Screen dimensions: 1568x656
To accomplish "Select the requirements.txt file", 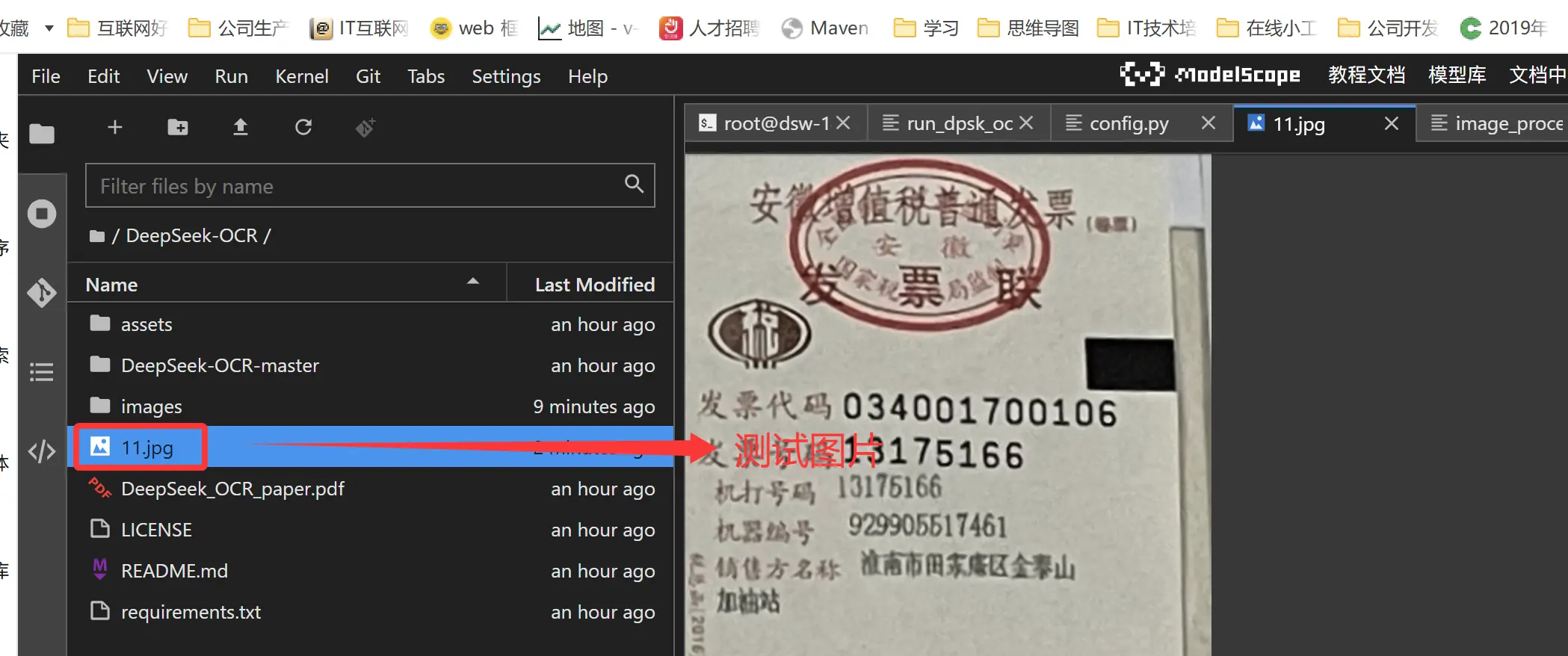I will pyautogui.click(x=371, y=612).
